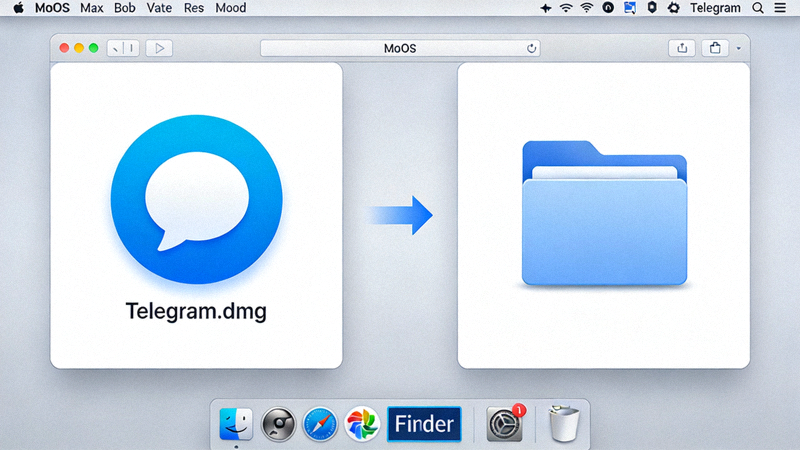
Task: Reload using the address bar refresh icon
Action: point(531,48)
